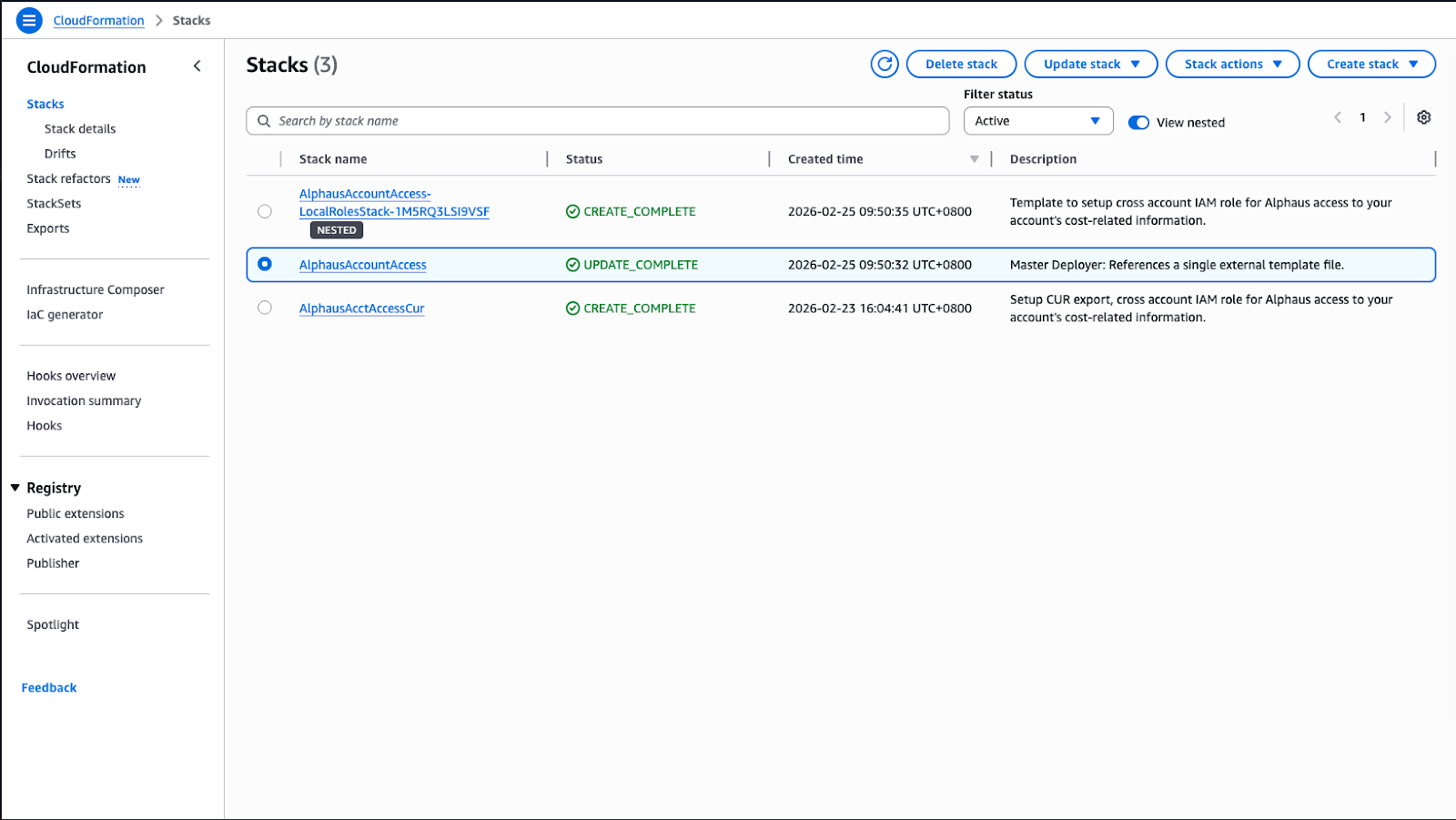Image resolution: width=1456 pixels, height=820 pixels.
Task: Click the Search by stack name field
Action: coord(598,121)
